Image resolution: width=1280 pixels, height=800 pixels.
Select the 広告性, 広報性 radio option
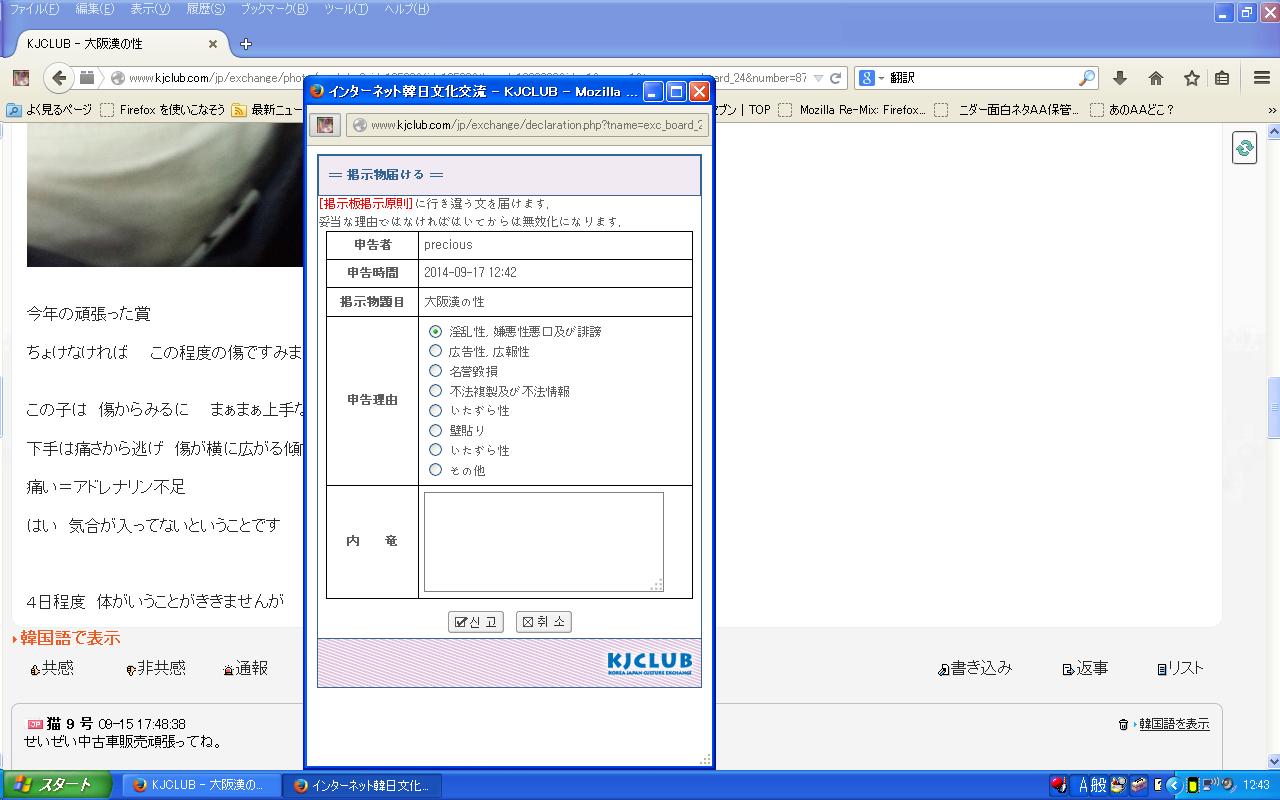435,351
